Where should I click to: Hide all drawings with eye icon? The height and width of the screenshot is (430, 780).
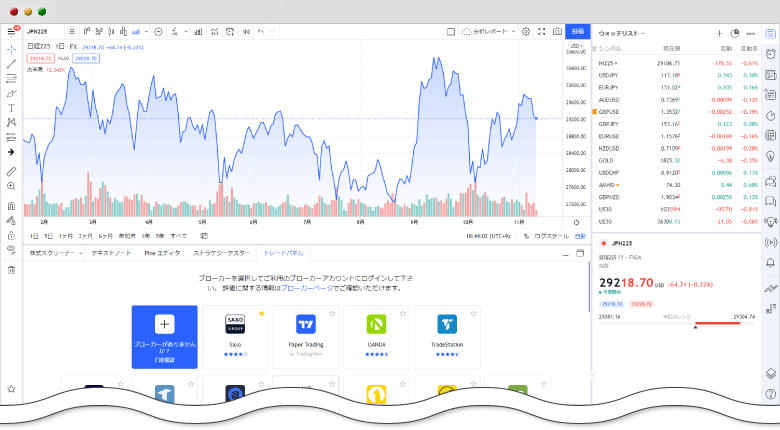coord(11,250)
